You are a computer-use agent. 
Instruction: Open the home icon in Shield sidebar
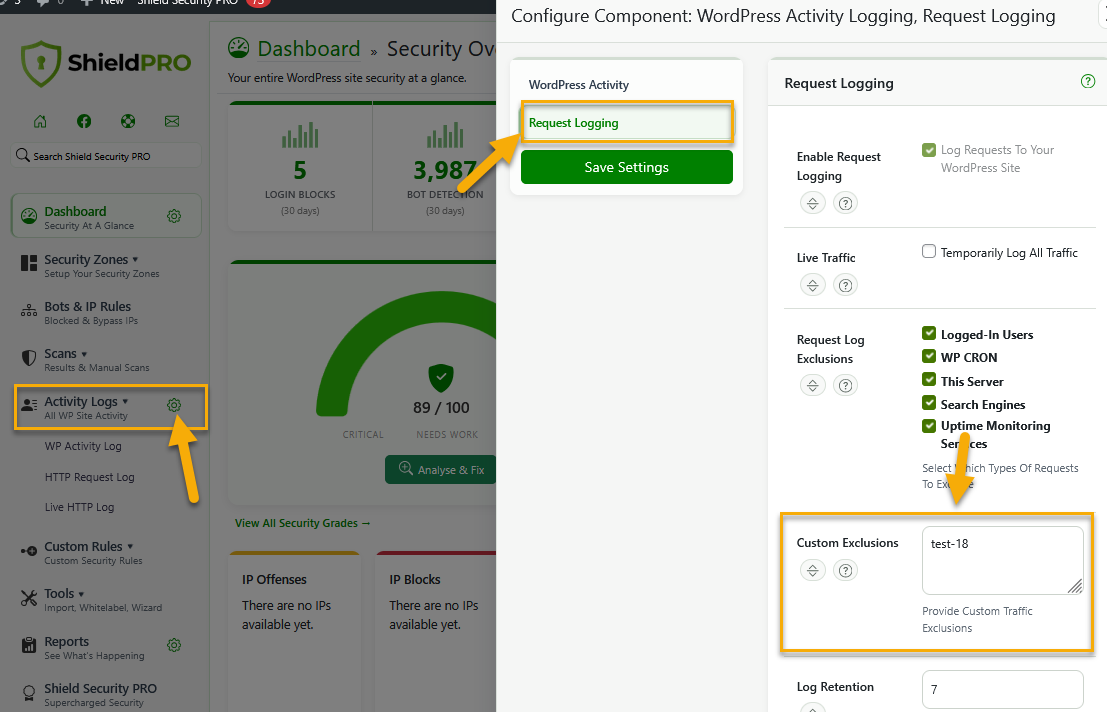tap(40, 121)
